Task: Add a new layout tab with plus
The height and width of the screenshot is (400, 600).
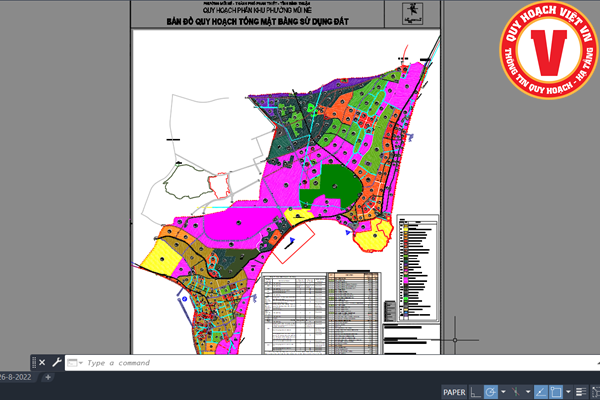Action: tap(47, 378)
